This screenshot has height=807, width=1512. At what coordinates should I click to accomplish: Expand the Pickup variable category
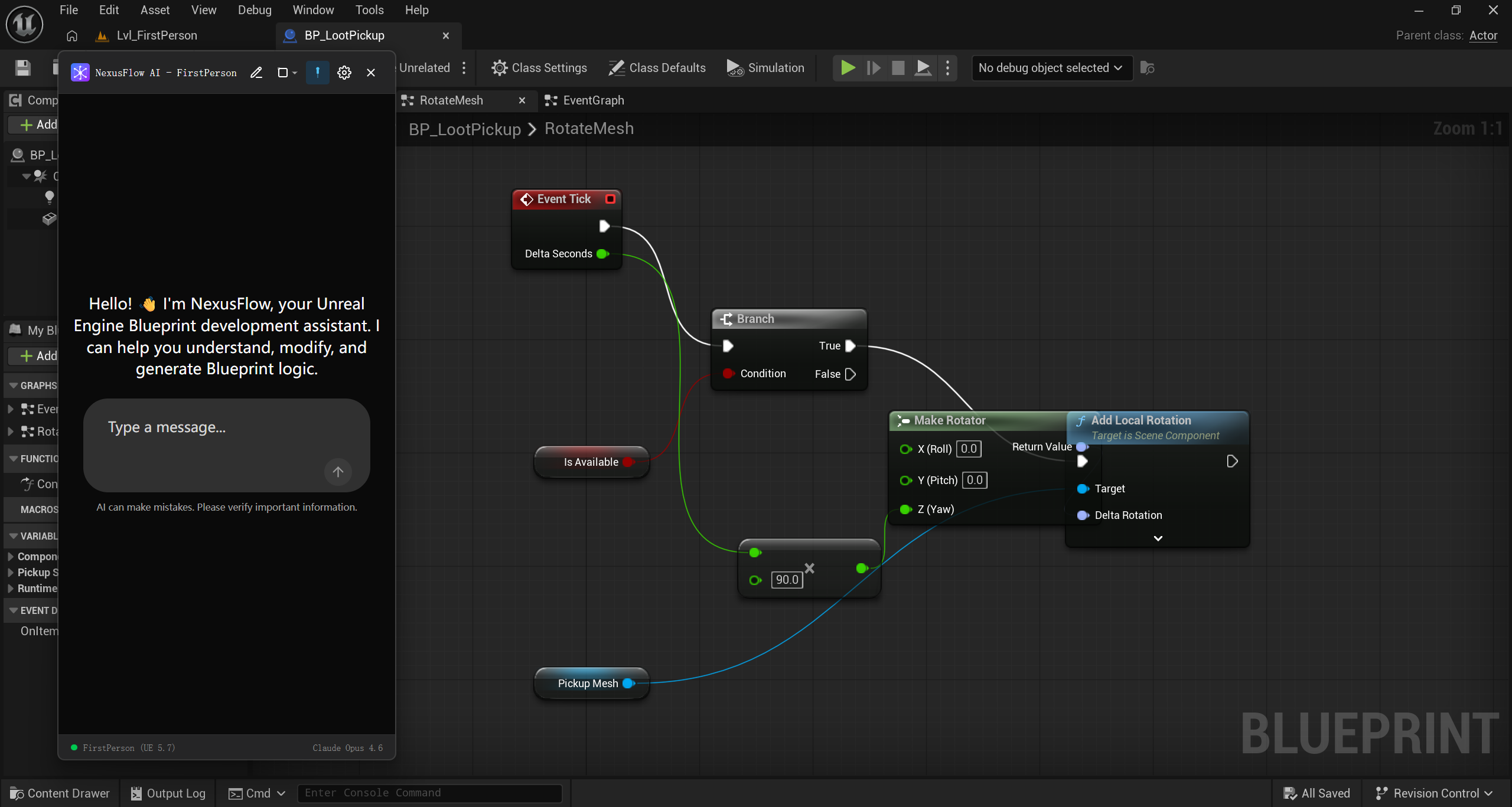11,573
